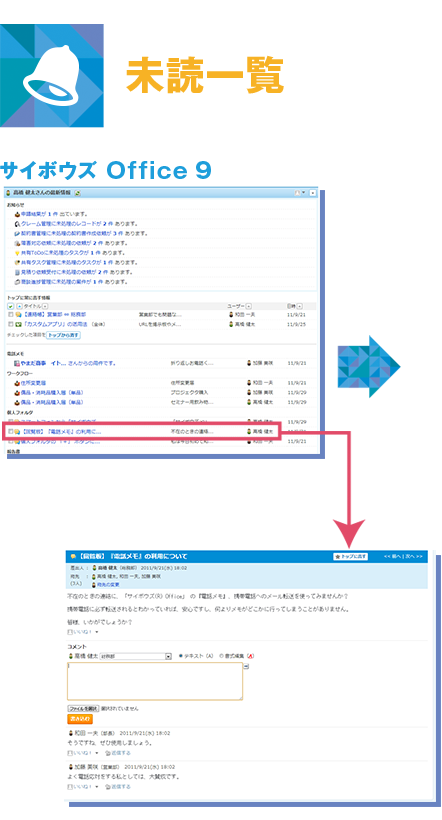442x820 pixels.
Task: Check the 「カスタムアプリ」の活用法 row checkbox
Action: (10, 324)
